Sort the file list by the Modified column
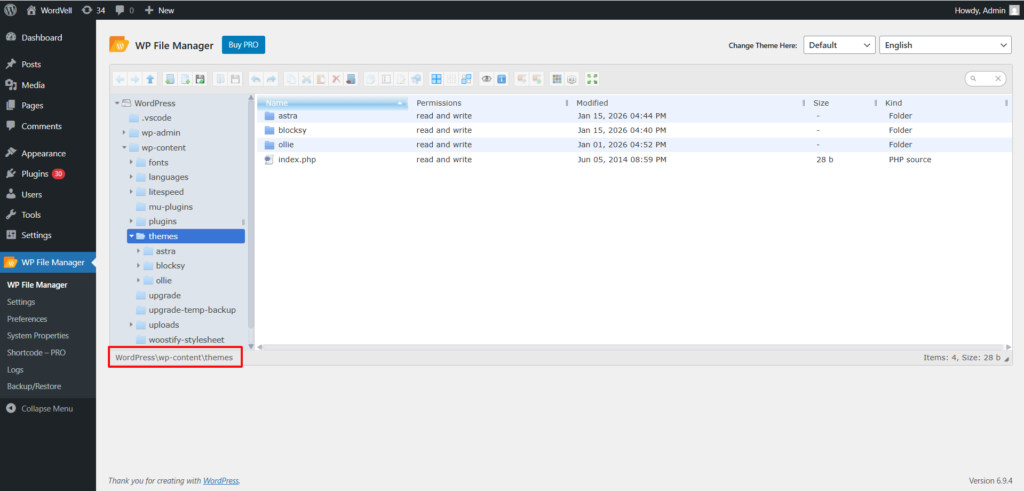Viewport: 1024px width, 491px height. click(592, 103)
